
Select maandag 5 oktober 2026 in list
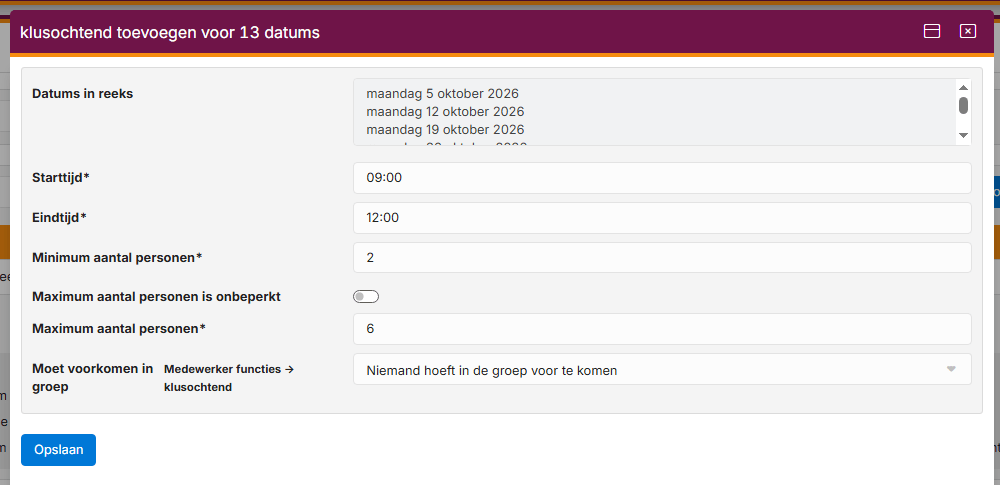(x=443, y=94)
